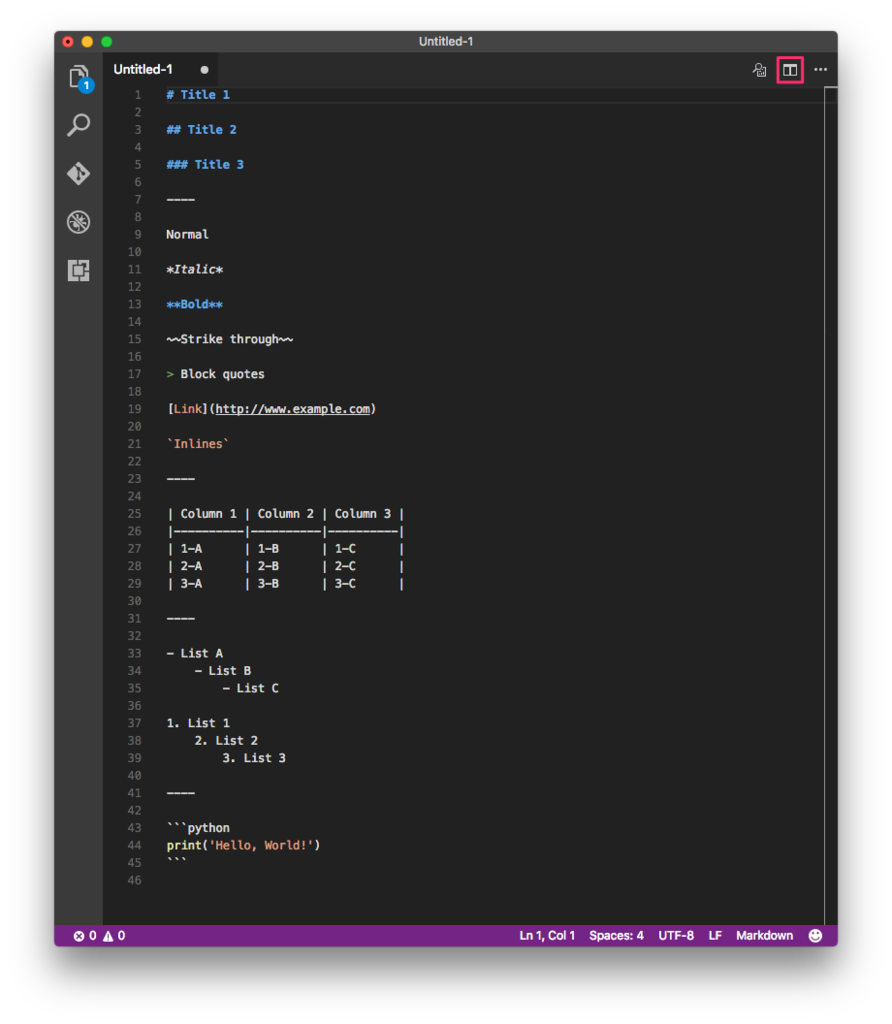Click the '3. List 3' numbered item
This screenshot has width=892, height=1024.
pos(254,758)
